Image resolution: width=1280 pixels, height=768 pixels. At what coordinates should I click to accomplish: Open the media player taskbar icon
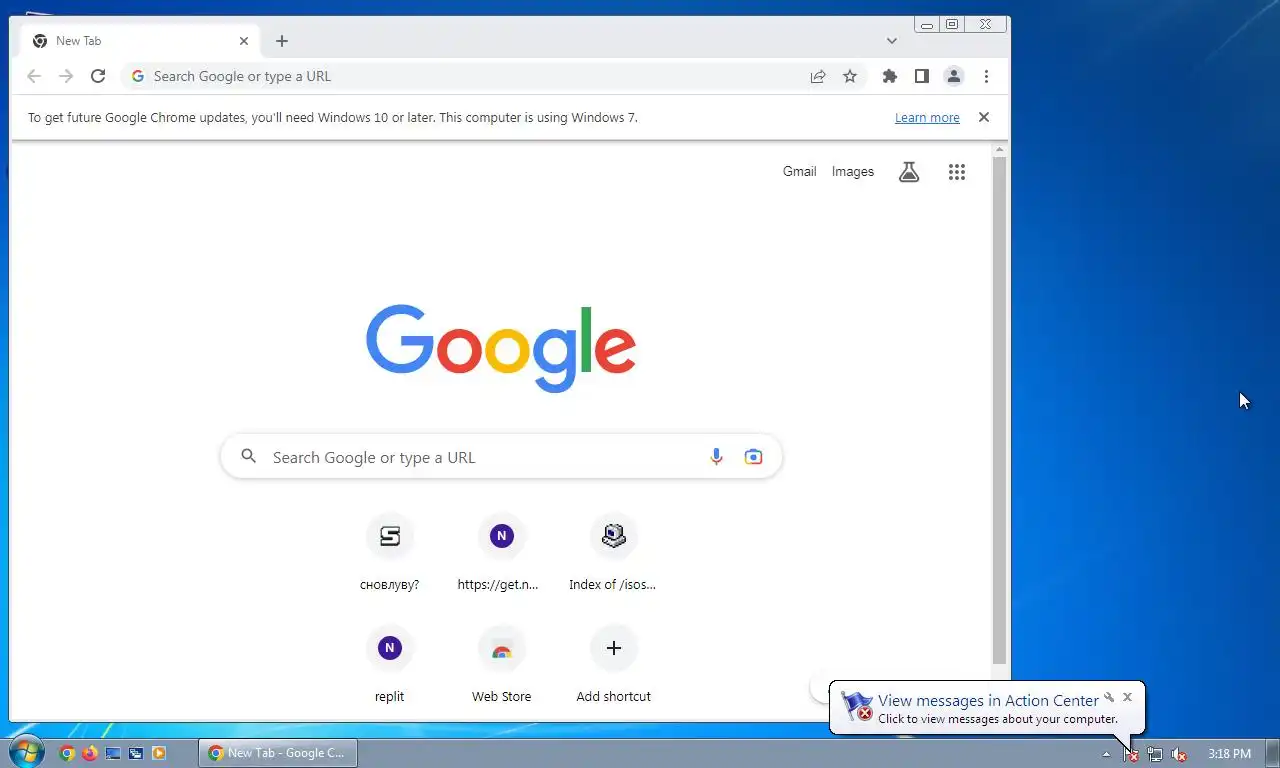[x=159, y=753]
